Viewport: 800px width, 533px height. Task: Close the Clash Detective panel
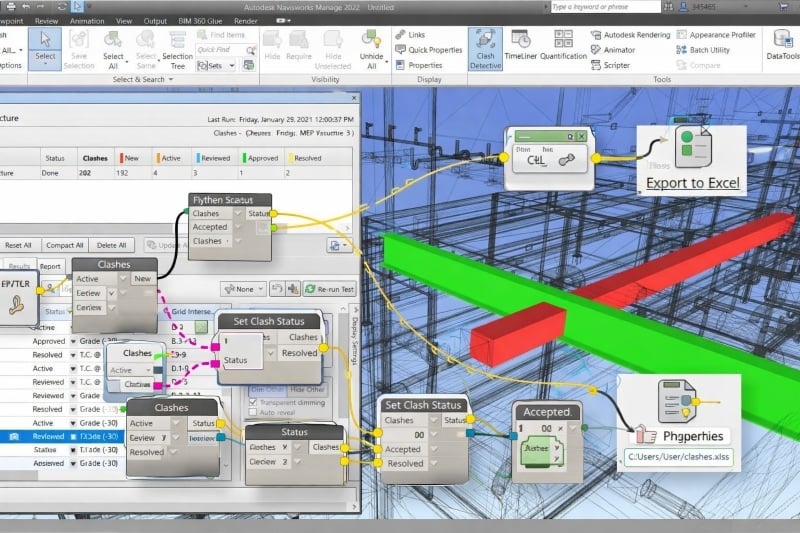[354, 97]
